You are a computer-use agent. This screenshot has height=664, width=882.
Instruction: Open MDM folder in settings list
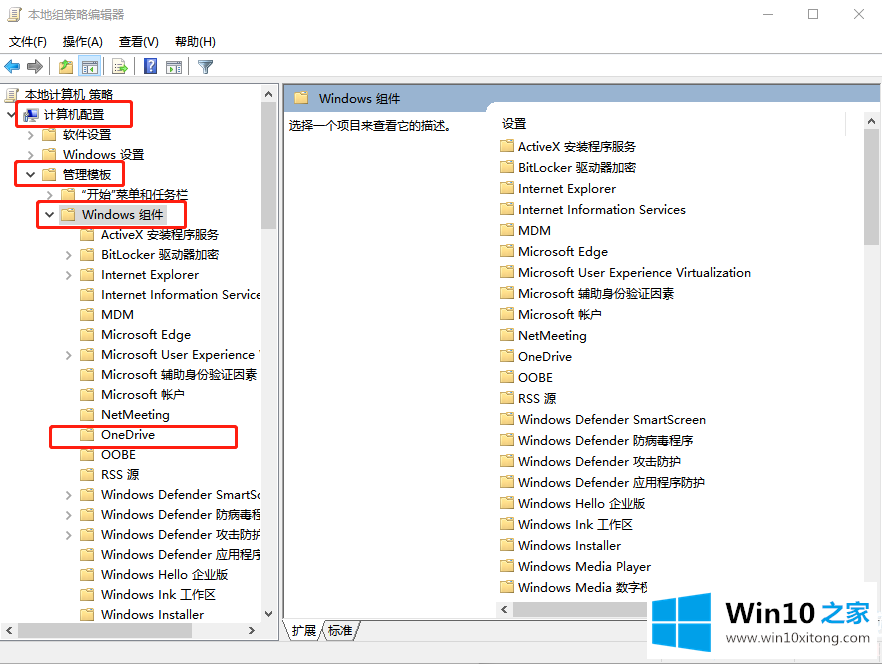click(534, 231)
